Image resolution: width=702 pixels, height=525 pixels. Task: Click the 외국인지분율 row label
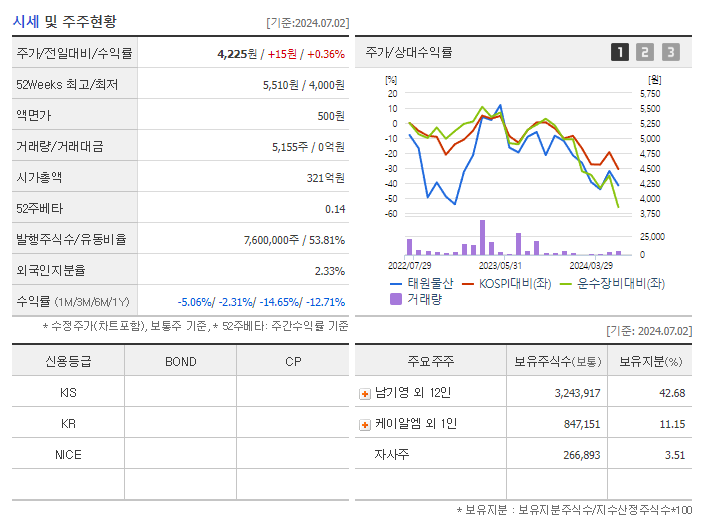coord(51,271)
